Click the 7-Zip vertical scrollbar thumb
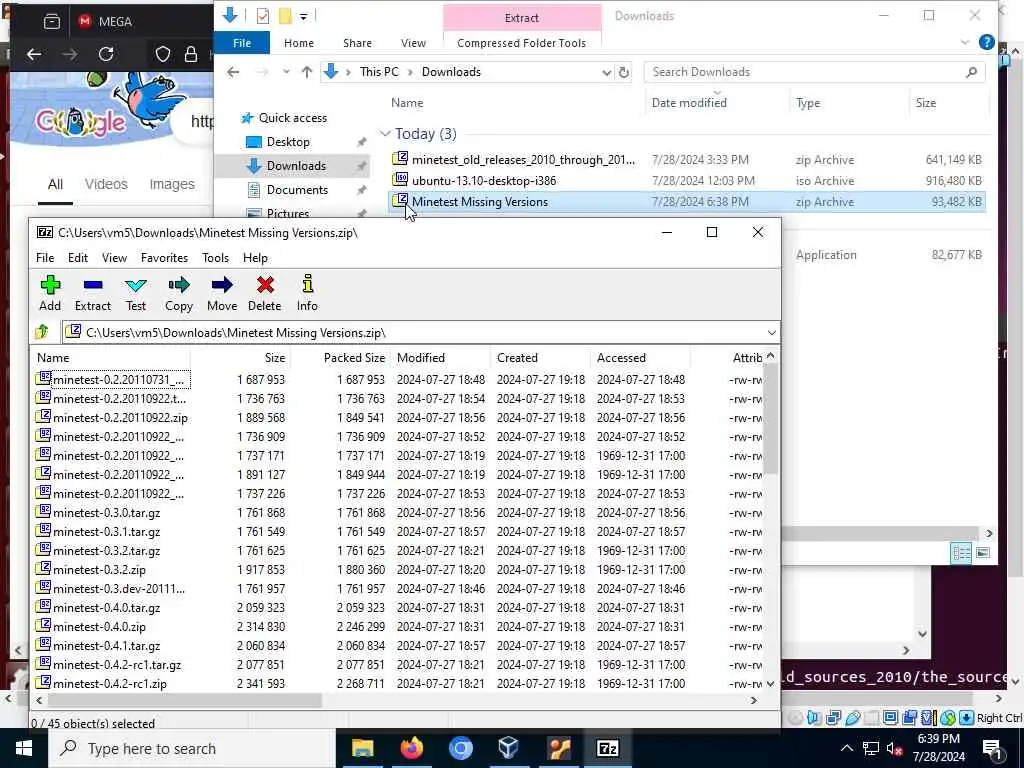The width and height of the screenshot is (1024, 768). [x=770, y=418]
